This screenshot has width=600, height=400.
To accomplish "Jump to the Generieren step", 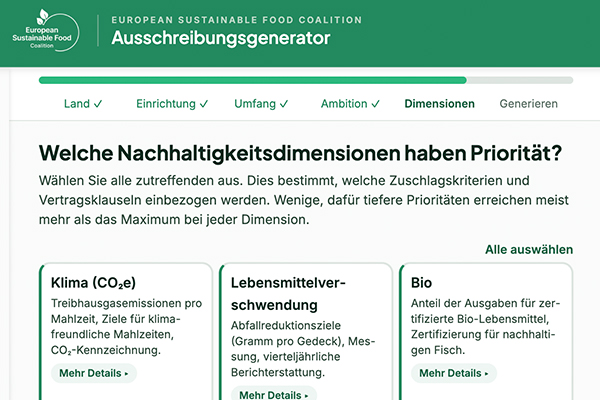I will [528, 104].
